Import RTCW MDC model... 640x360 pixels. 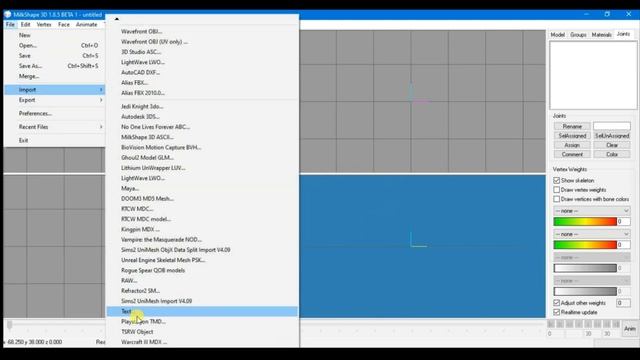[x=202, y=219]
